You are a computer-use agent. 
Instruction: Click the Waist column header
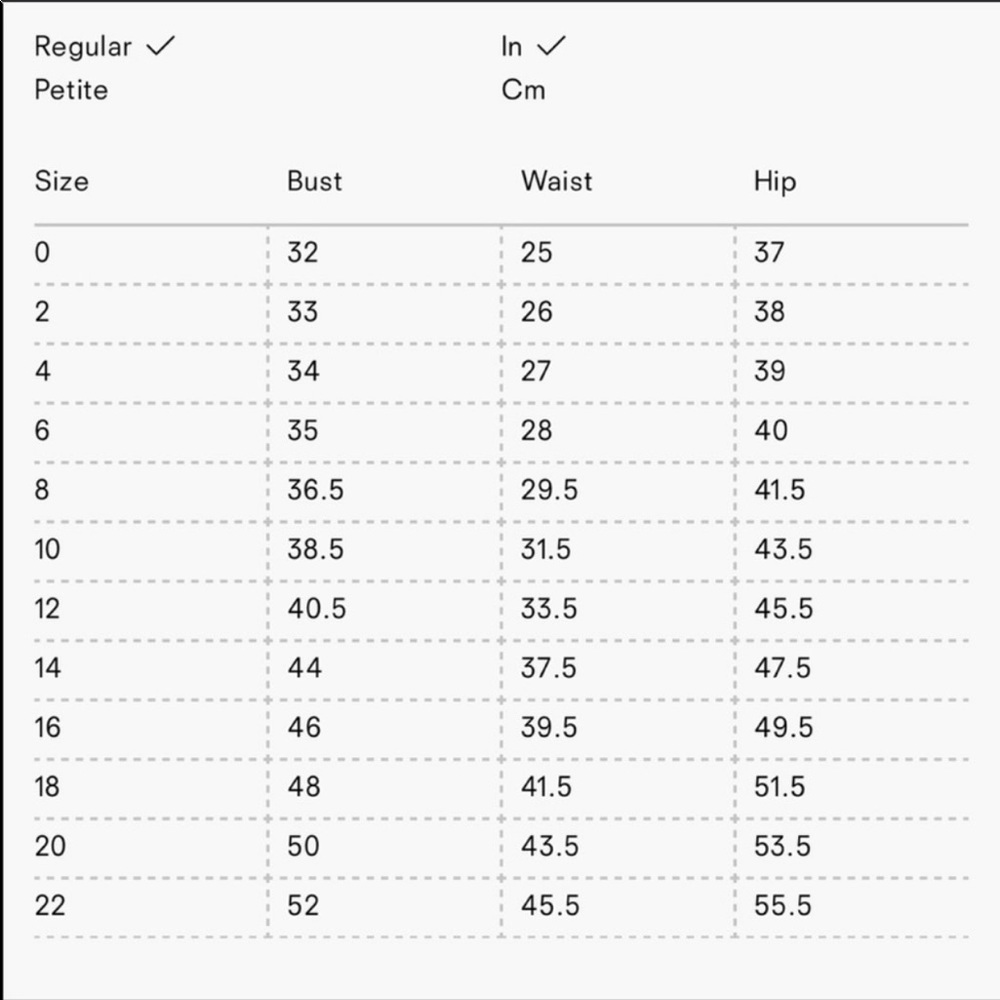tap(556, 181)
